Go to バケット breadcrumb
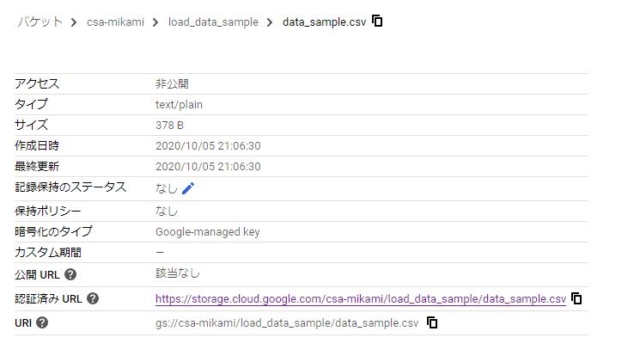The height and width of the screenshot is (362, 640). tap(40, 22)
